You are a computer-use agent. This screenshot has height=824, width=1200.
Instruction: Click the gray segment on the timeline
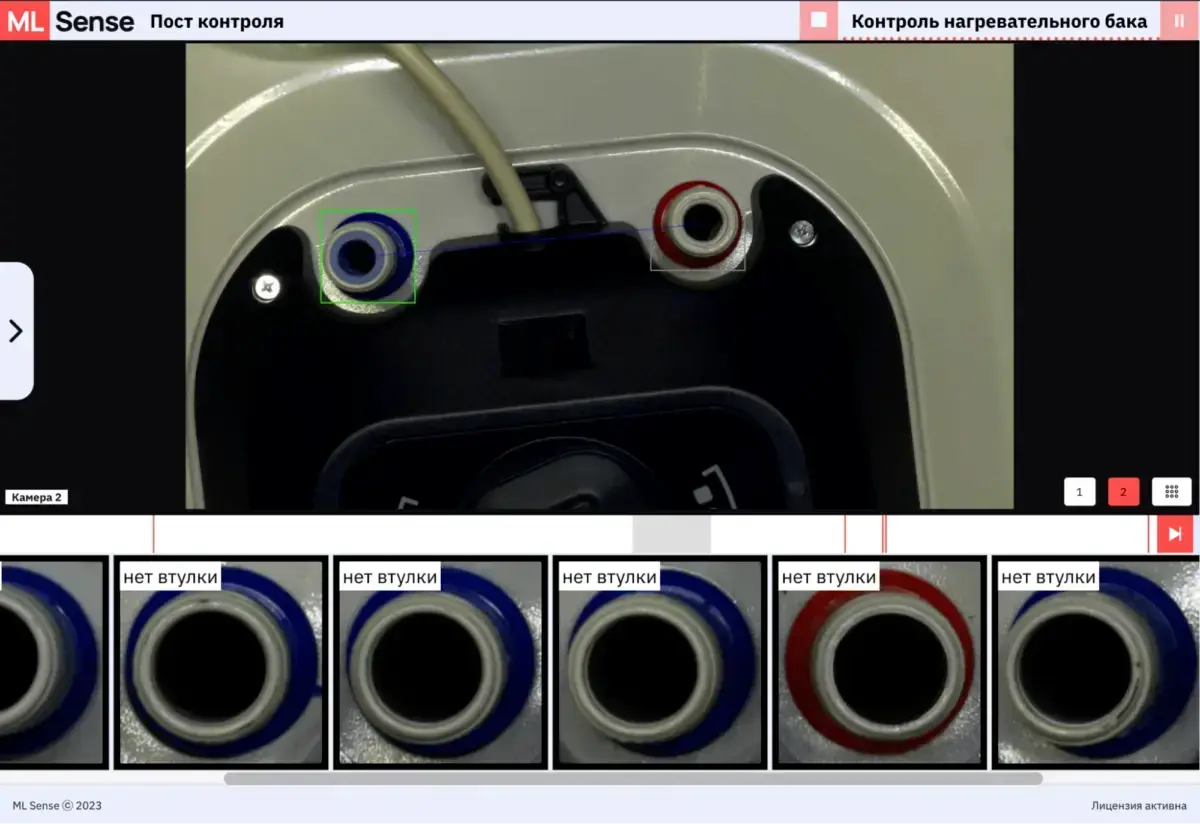(671, 534)
